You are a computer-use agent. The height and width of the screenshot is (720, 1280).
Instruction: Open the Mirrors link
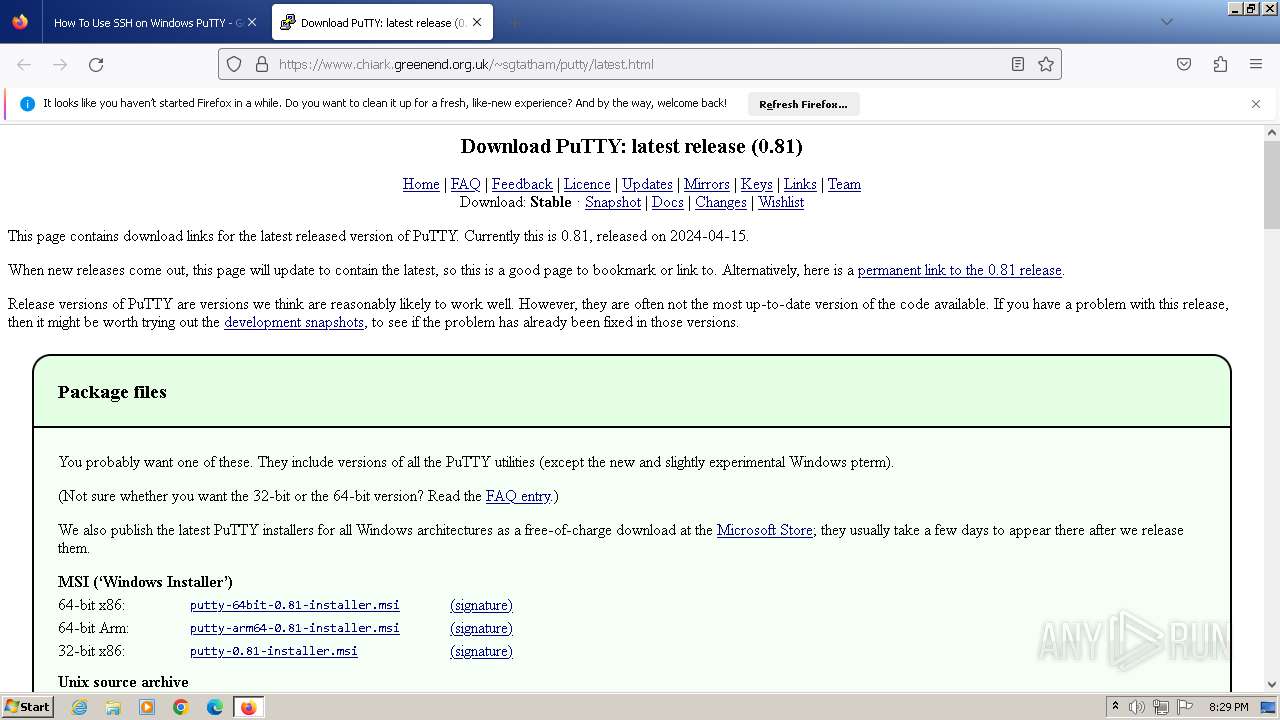707,184
